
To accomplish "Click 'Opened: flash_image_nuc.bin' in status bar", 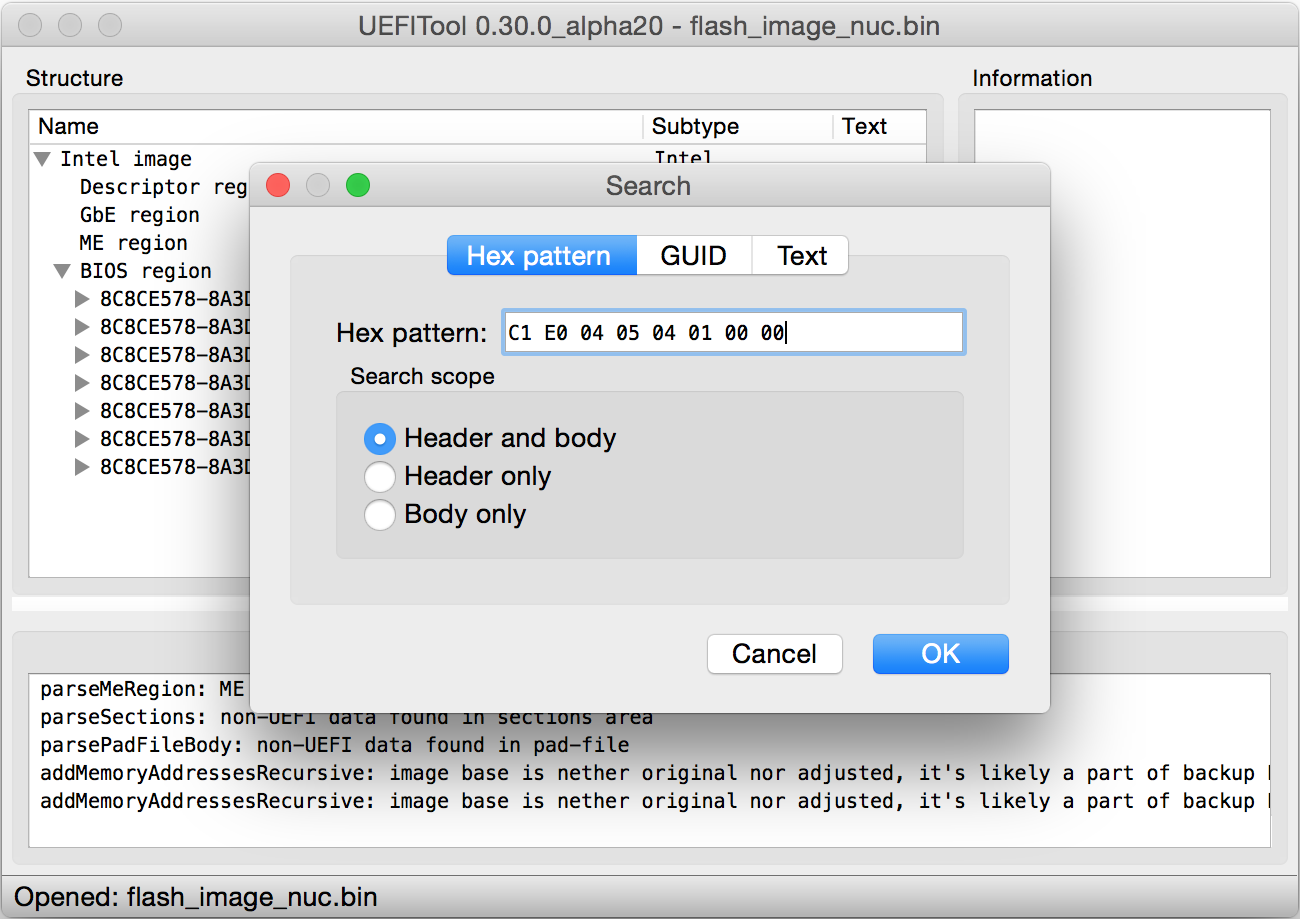I will pos(196,897).
